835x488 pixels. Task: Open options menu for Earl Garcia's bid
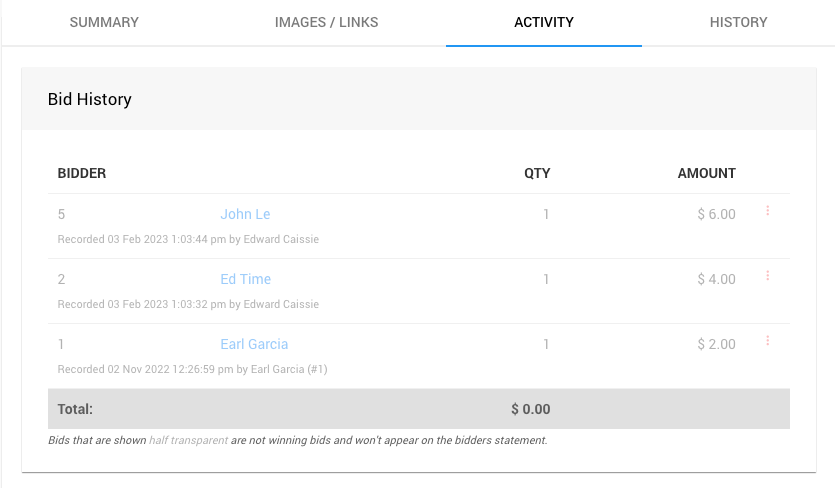[768, 341]
